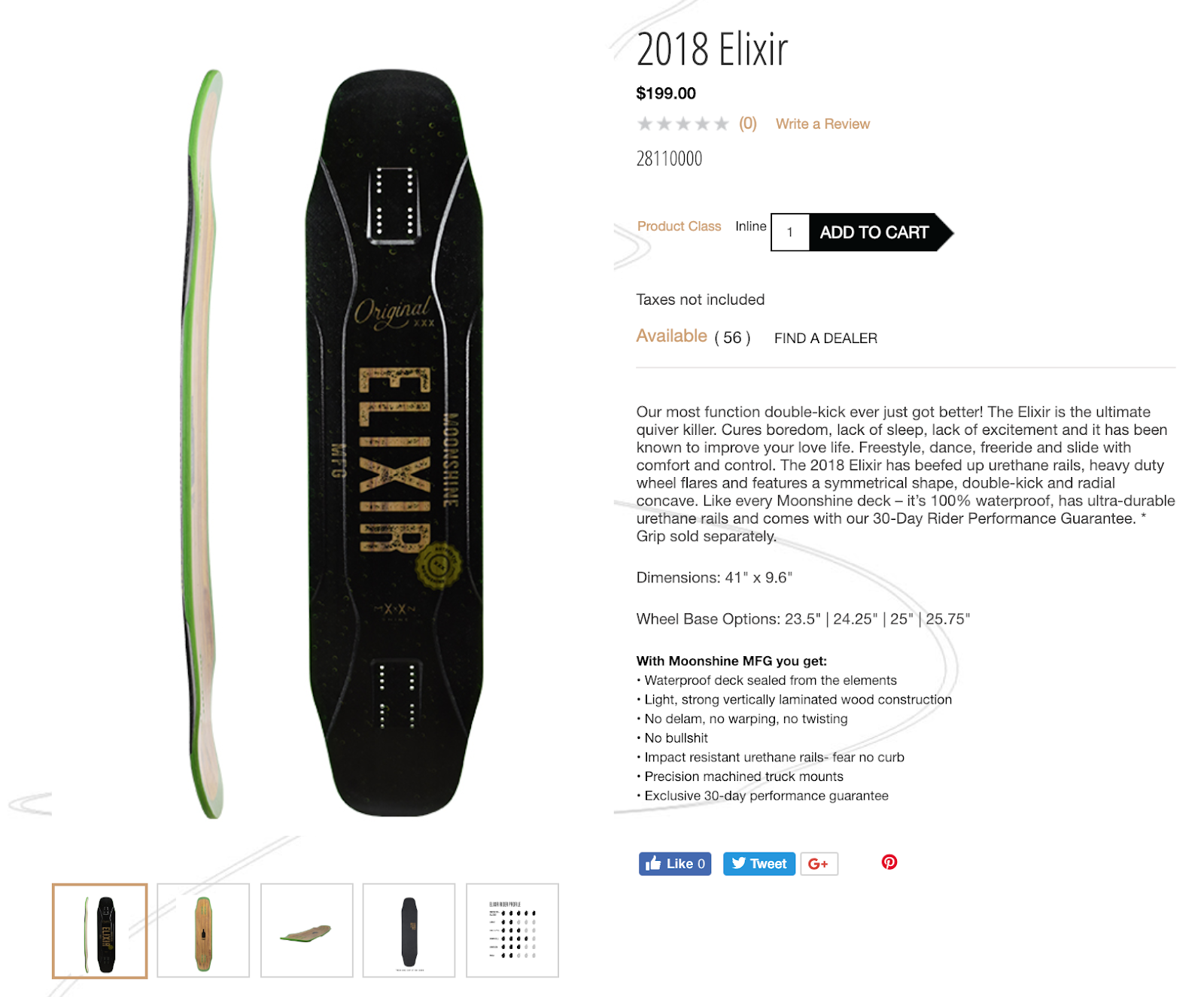The image size is (1204, 997).
Task: Click the Pinterest share icon
Action: coord(889,862)
